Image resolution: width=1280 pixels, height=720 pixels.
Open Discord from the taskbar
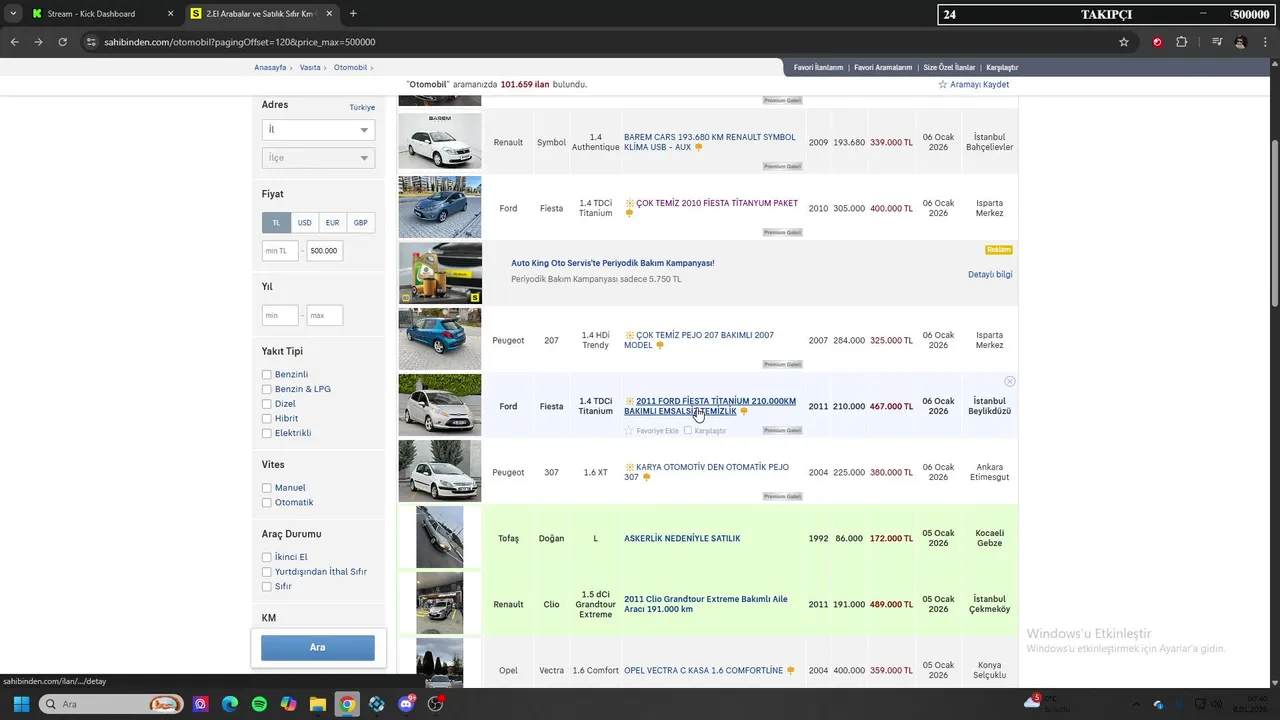point(406,704)
